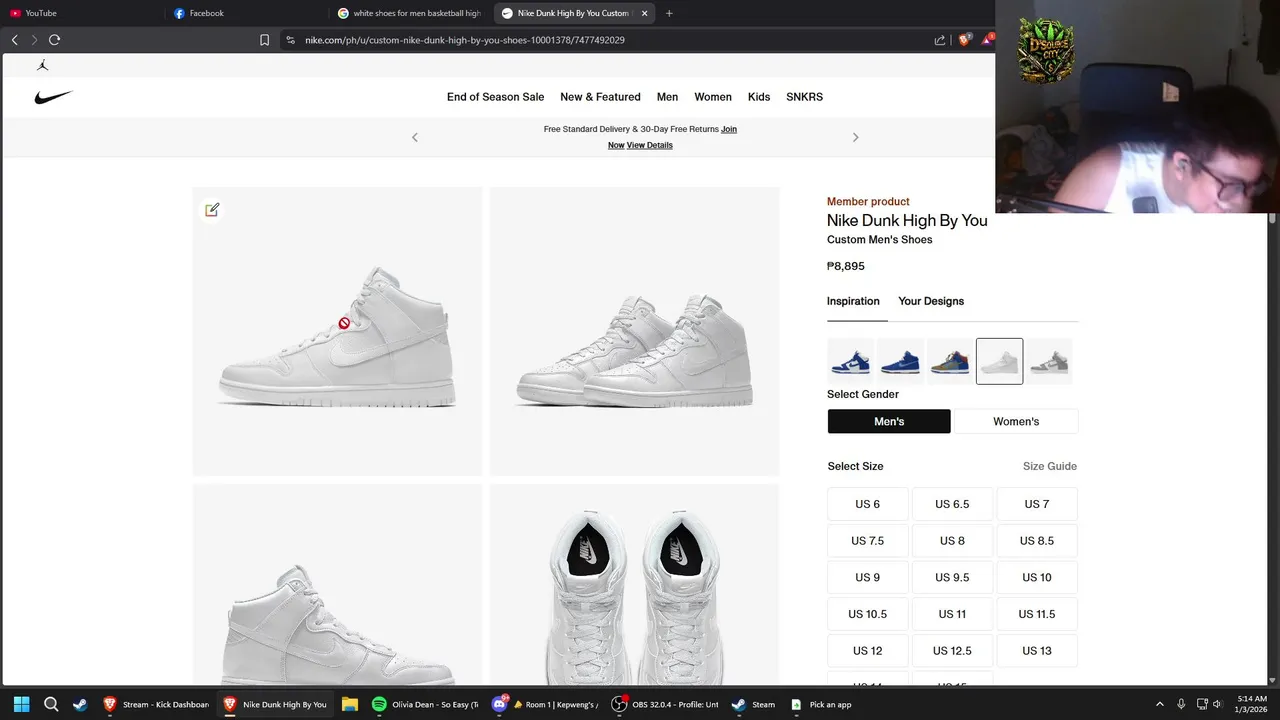The image size is (1280, 720).
Task: Show hidden system tray icons
Action: 1160,704
